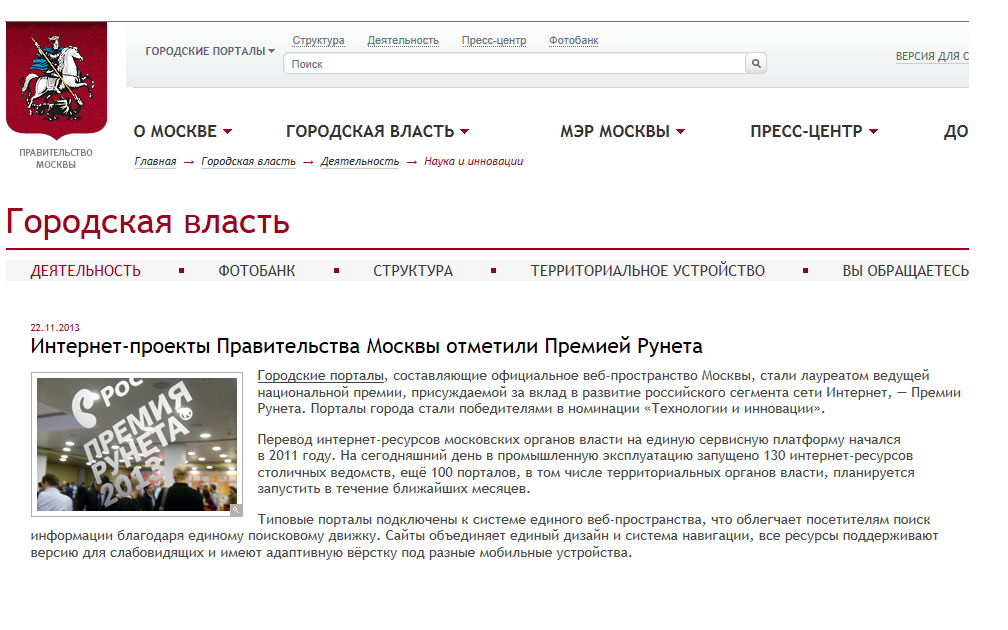Click the Правительство Москвы caption under logo

pyautogui.click(x=56, y=158)
